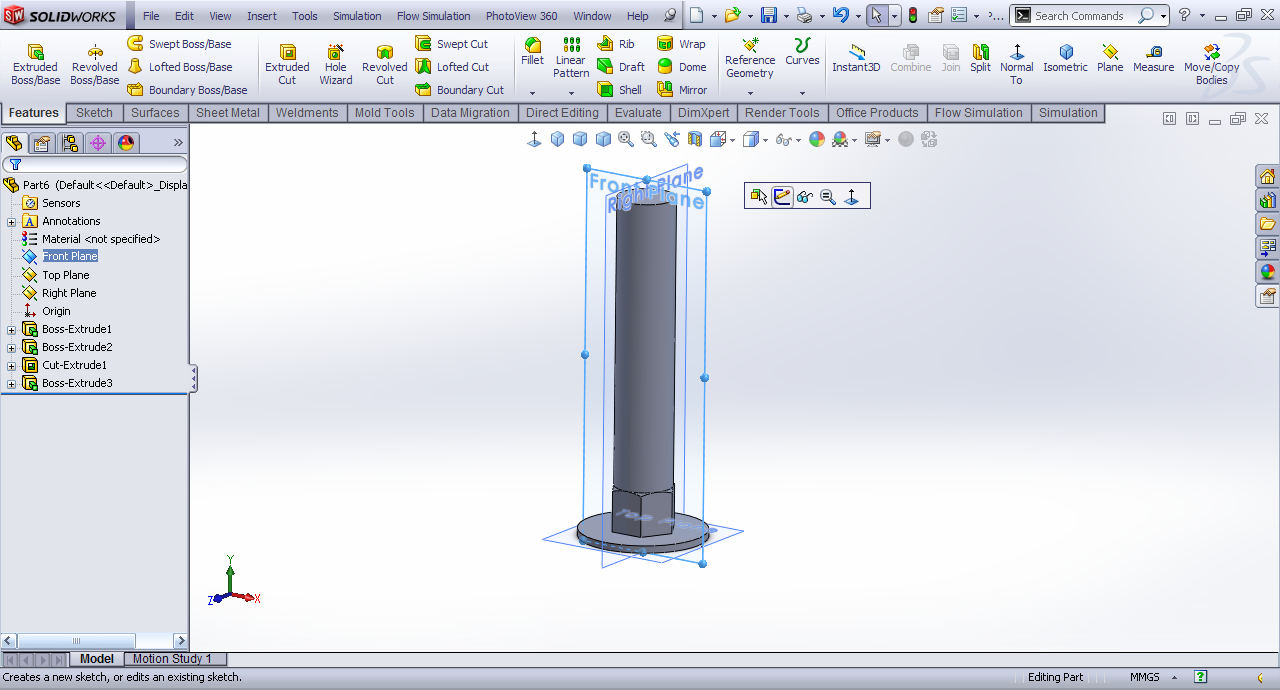Click Sketch icon in context toolbar
The height and width of the screenshot is (690, 1280).
(782, 197)
